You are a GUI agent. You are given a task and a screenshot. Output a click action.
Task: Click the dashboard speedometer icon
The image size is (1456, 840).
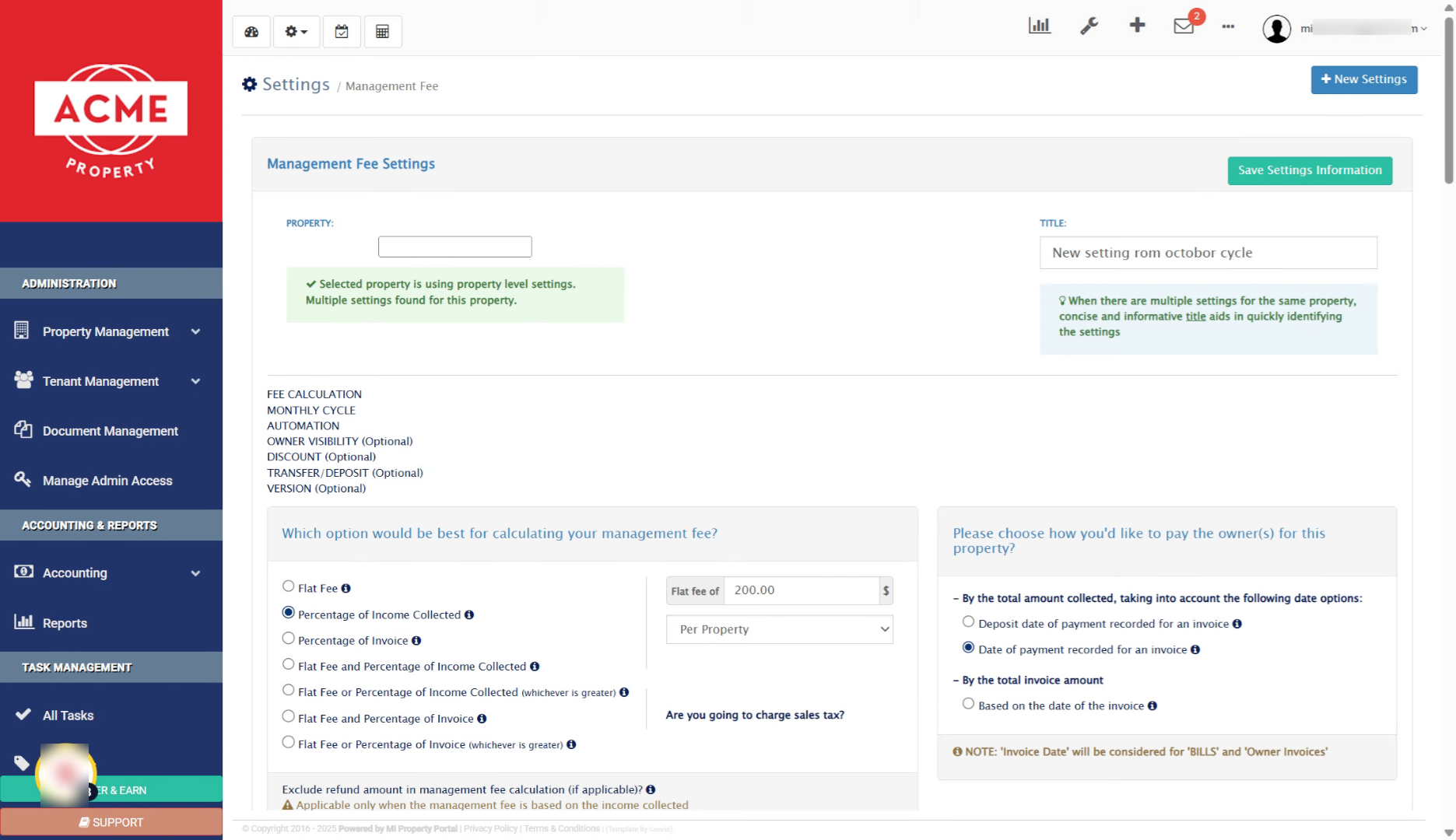(x=251, y=32)
